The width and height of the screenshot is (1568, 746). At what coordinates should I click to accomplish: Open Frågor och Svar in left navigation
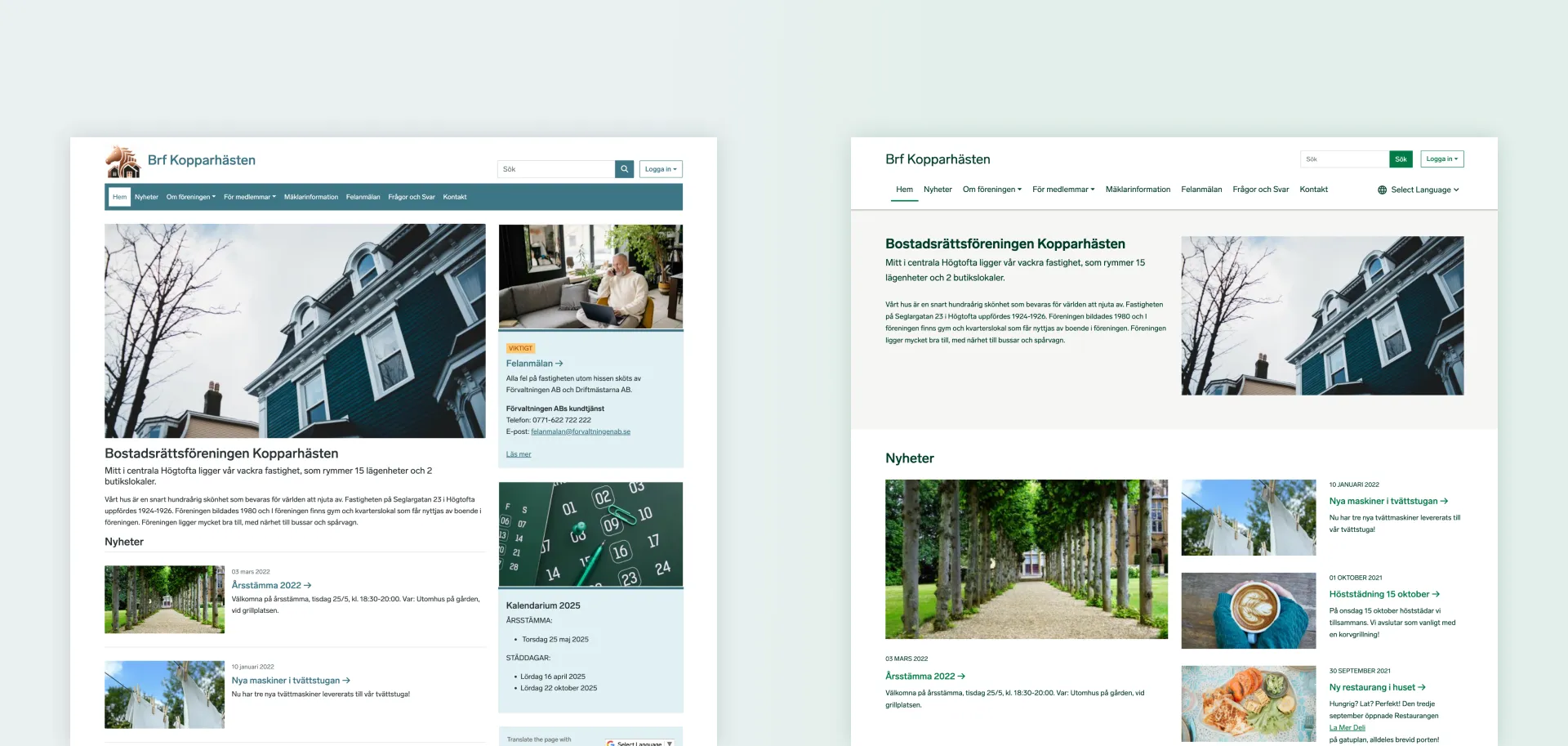pyautogui.click(x=412, y=197)
